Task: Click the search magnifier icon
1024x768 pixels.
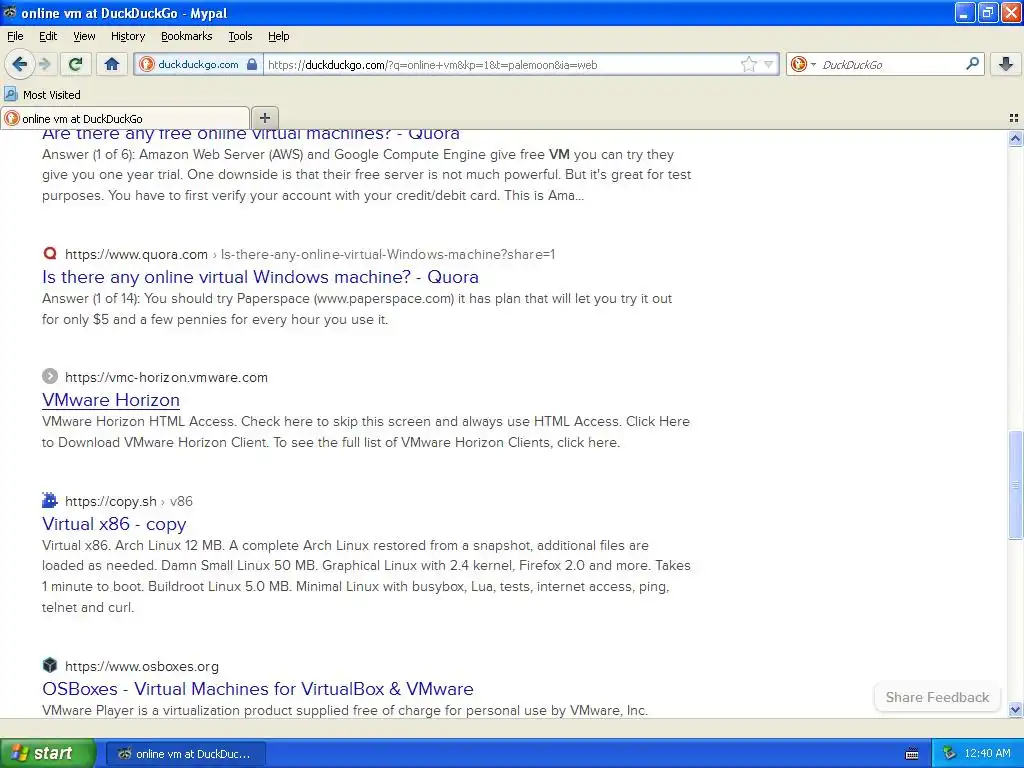Action: click(972, 64)
